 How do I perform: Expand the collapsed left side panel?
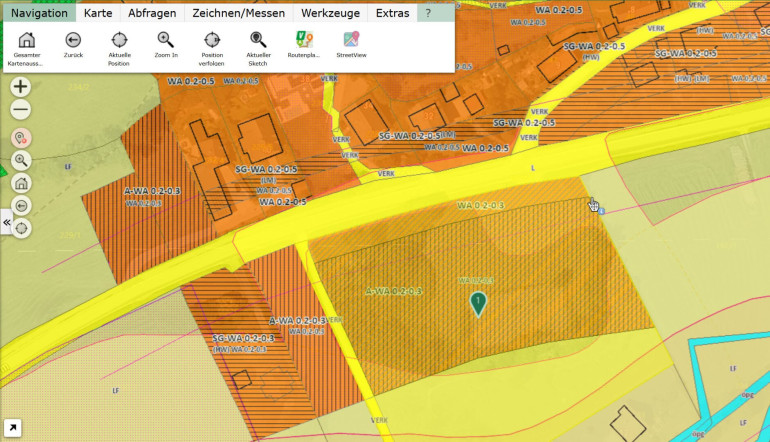click(x=6, y=222)
